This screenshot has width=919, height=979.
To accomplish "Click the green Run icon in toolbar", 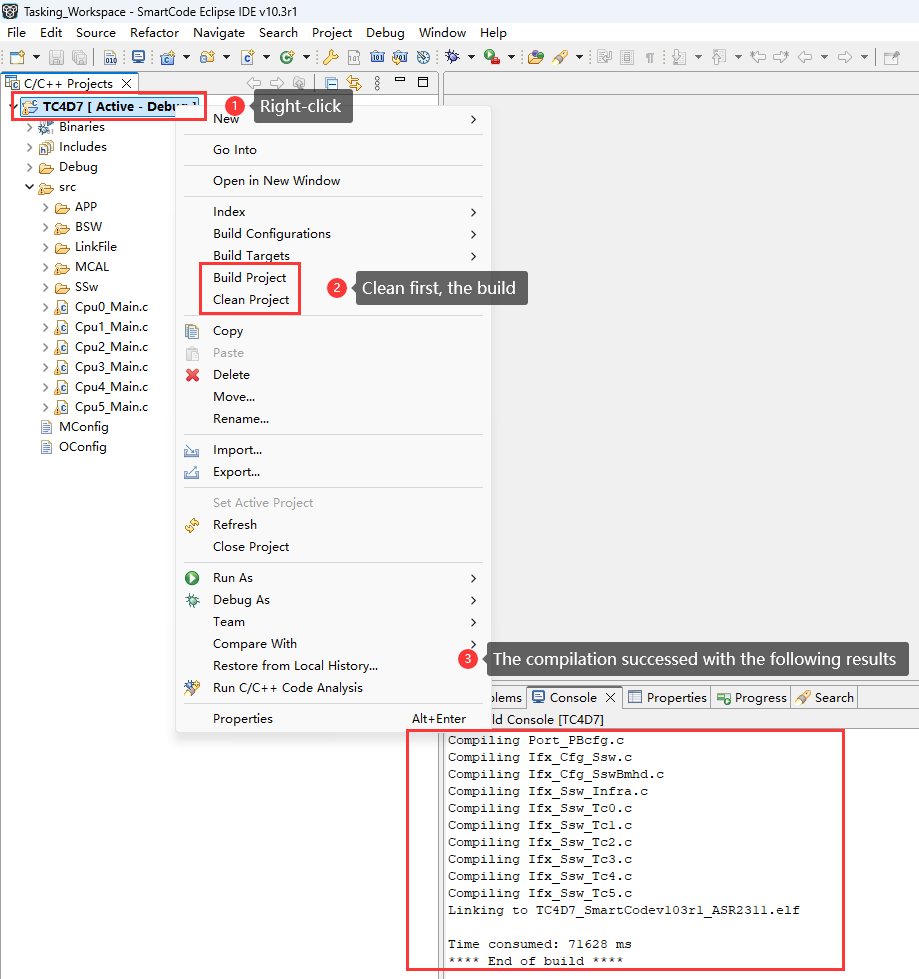I will 490,57.
